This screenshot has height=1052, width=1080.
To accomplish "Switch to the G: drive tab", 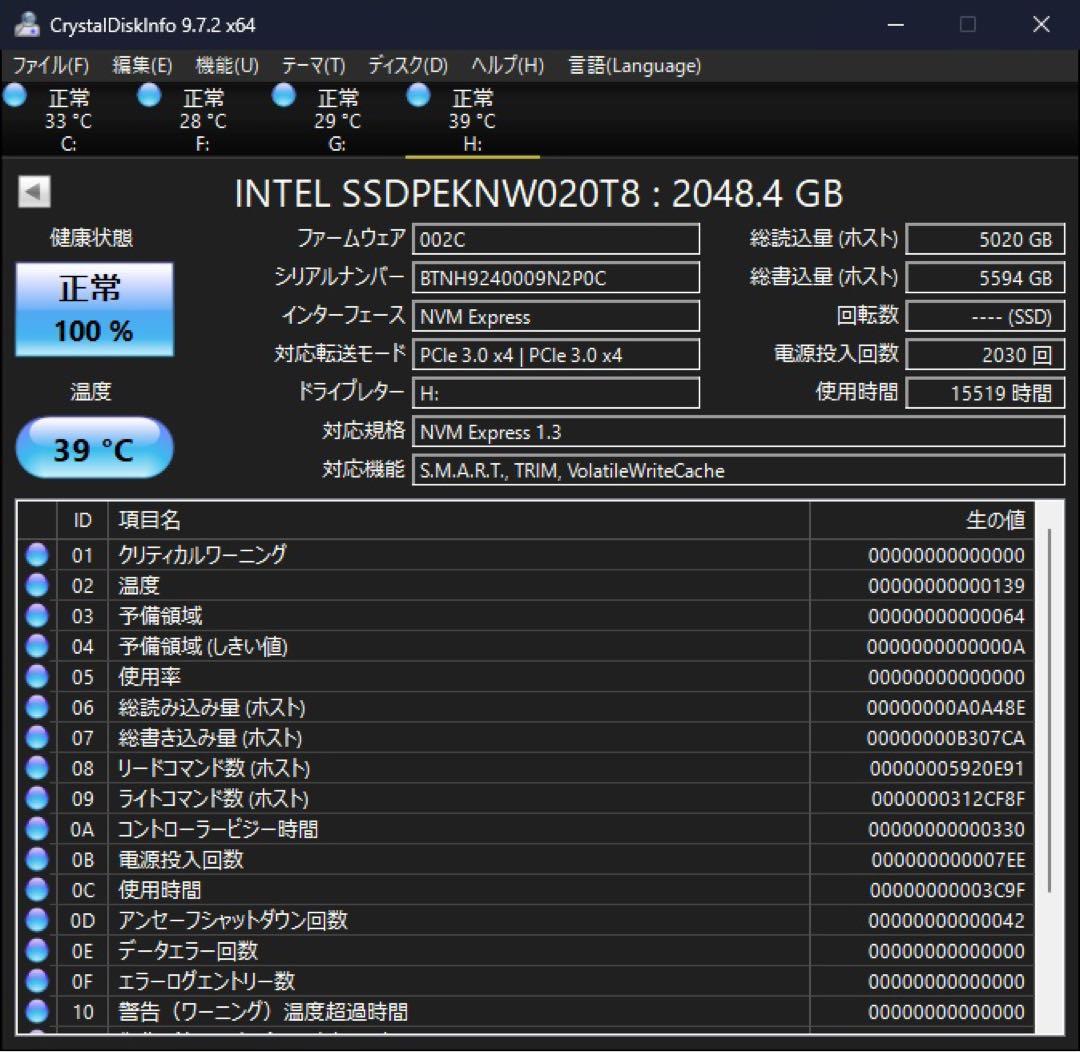I will [337, 120].
